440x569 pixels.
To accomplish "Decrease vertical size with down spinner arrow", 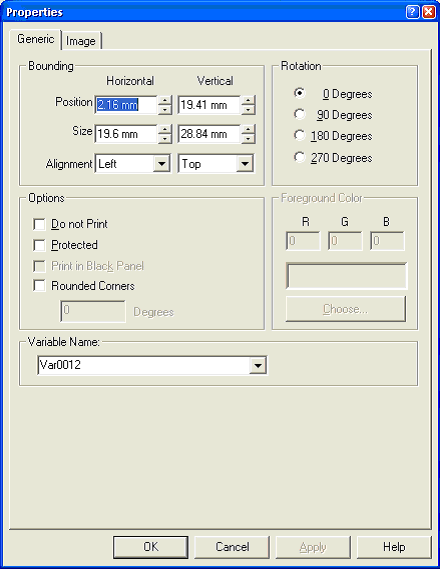I will pyautogui.click(x=248, y=139).
